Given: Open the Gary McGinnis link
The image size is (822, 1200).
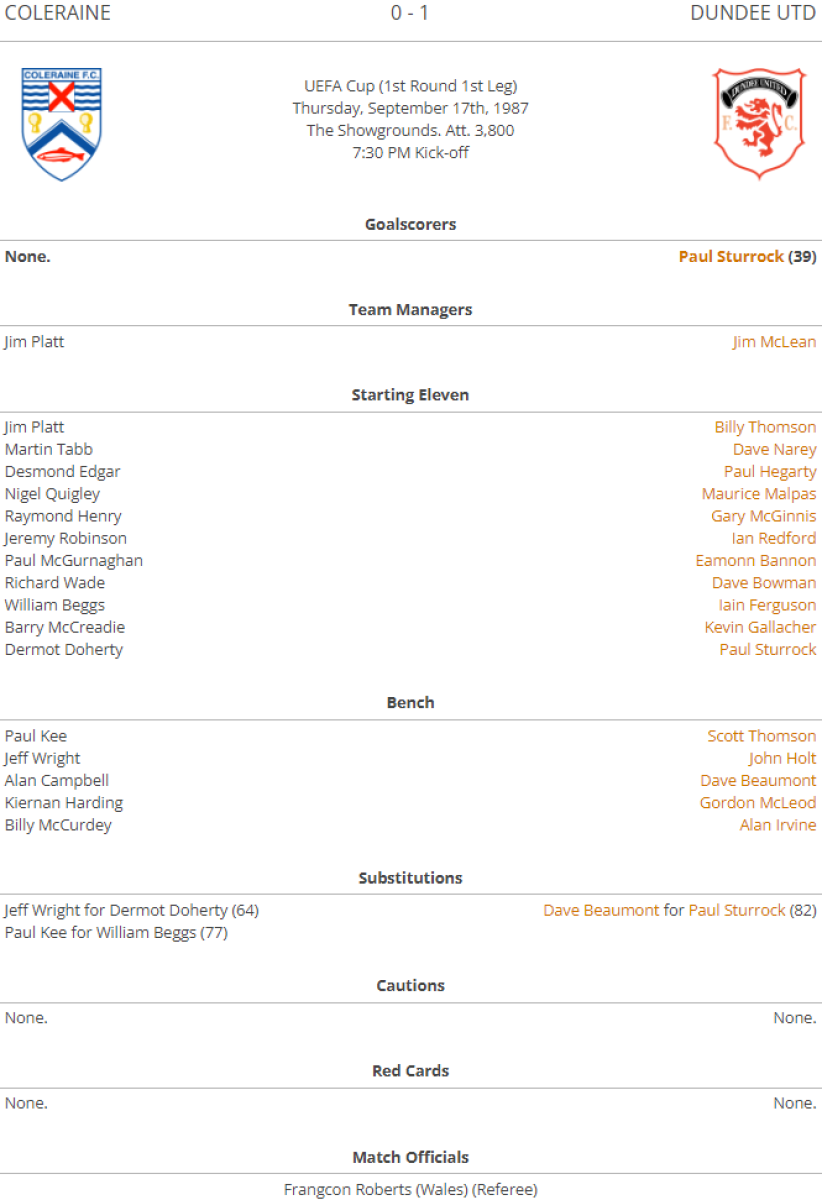Looking at the screenshot, I should [763, 516].
